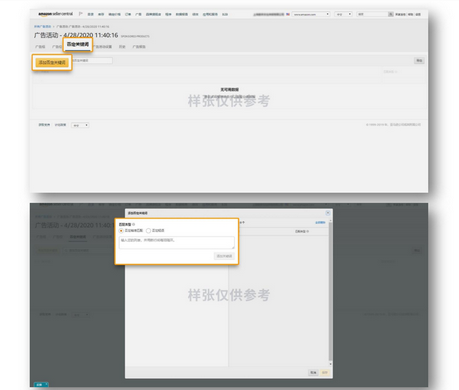Select the 否定精准匹配 radio option

(x=121, y=231)
